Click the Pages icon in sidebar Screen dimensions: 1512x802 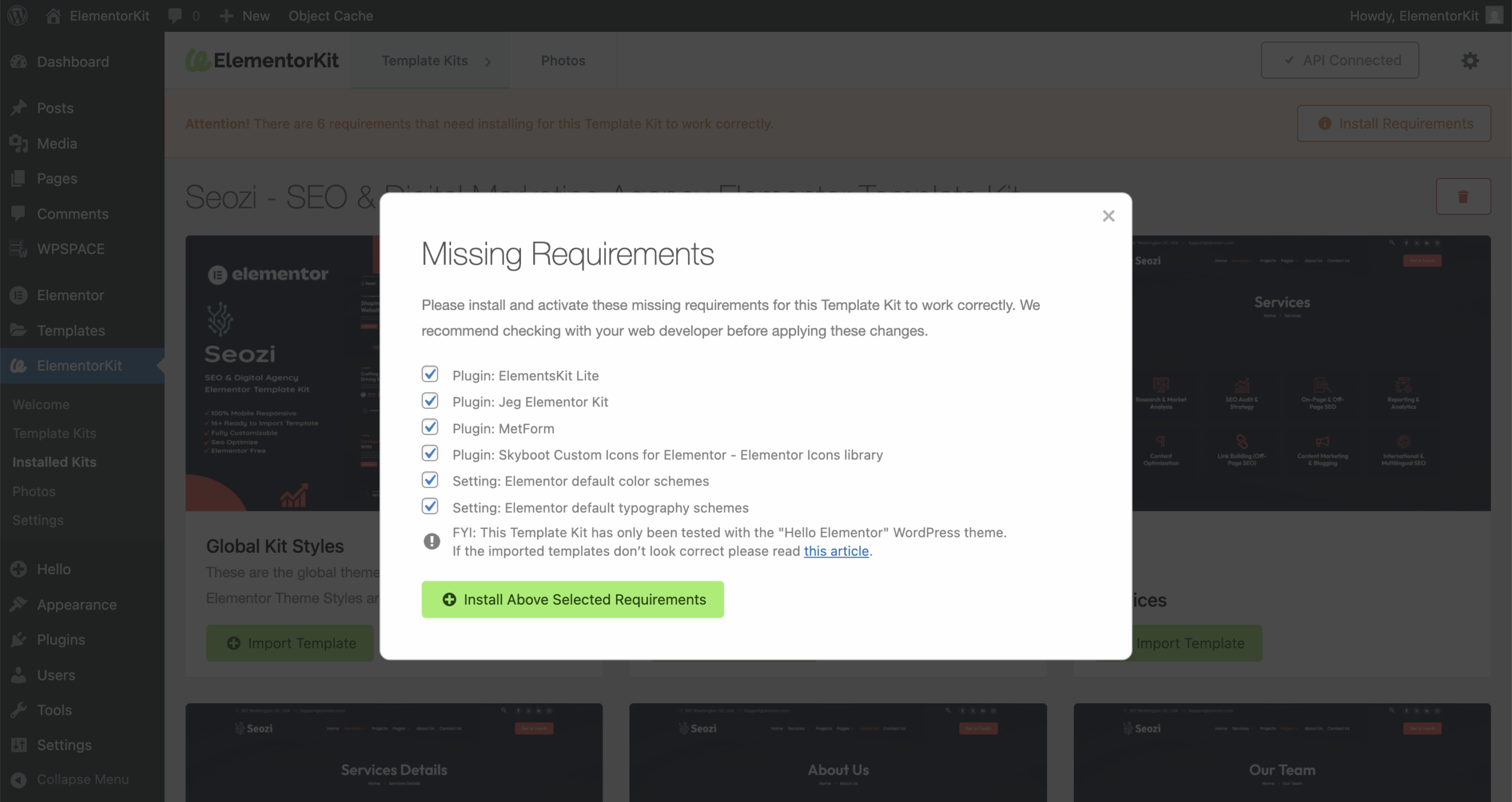coord(18,178)
